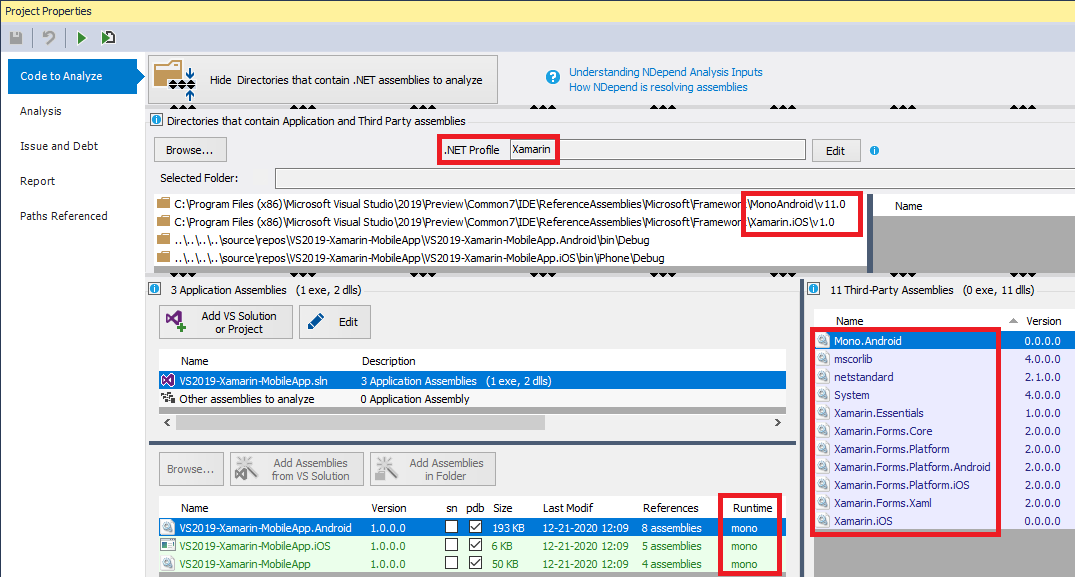Click the Last Modif column header

(x=568, y=508)
